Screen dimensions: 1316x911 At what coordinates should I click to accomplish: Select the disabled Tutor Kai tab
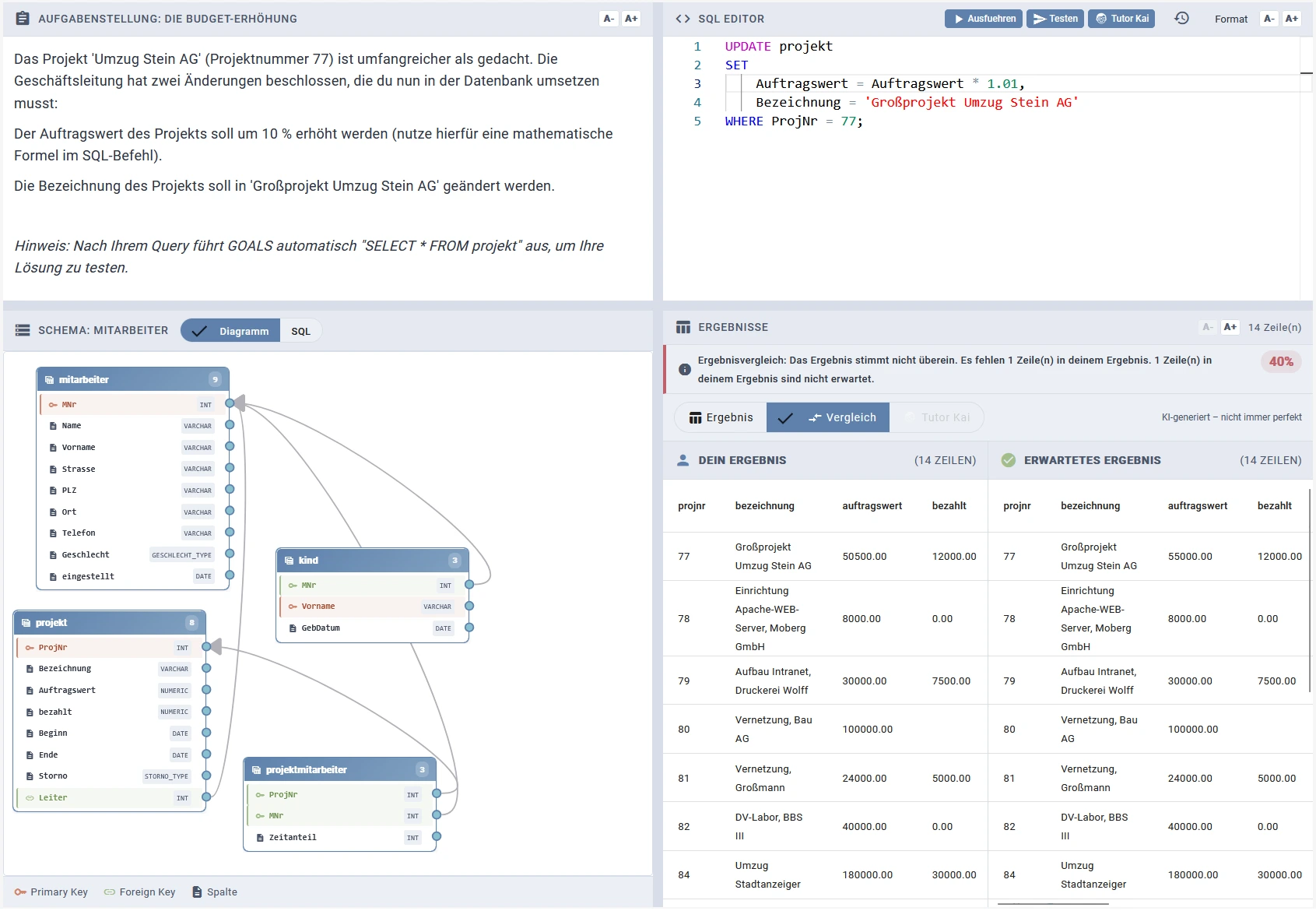tap(937, 417)
